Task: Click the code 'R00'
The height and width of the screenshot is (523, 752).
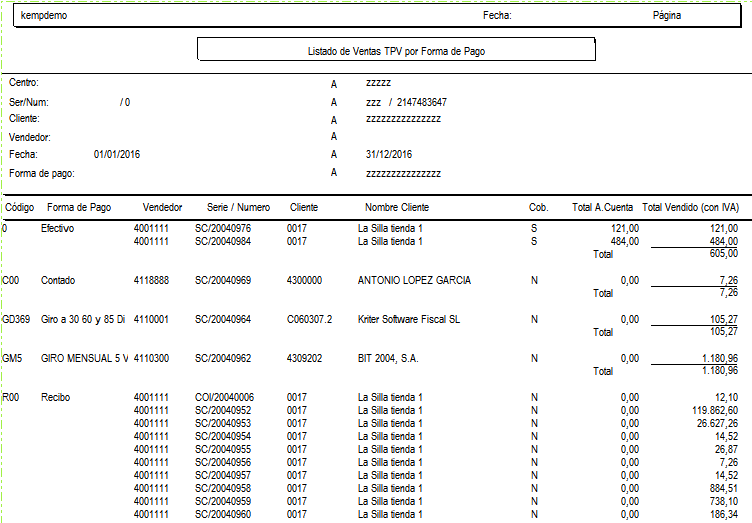Action: [x=12, y=397]
